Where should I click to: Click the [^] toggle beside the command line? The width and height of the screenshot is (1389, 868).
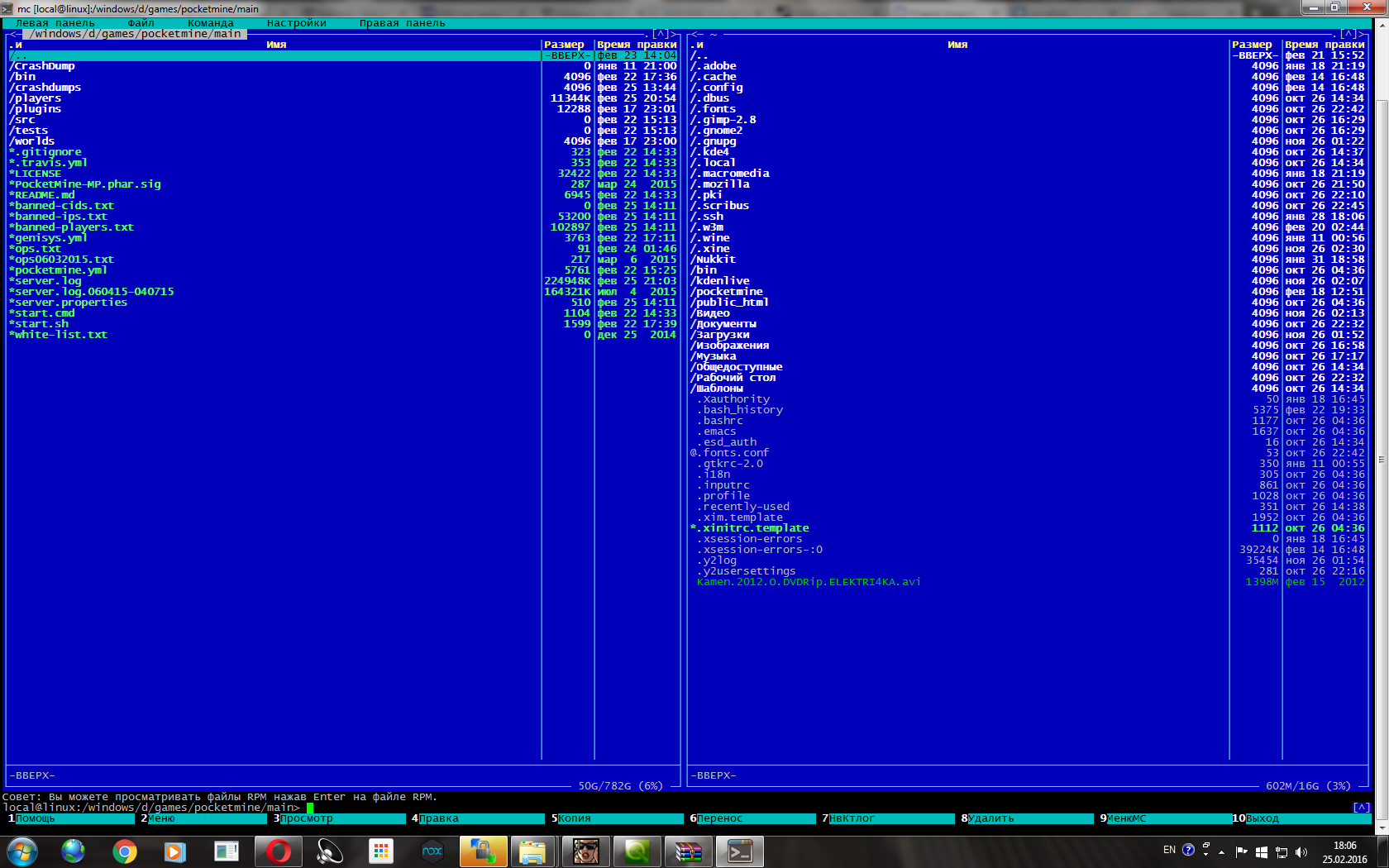[1361, 808]
